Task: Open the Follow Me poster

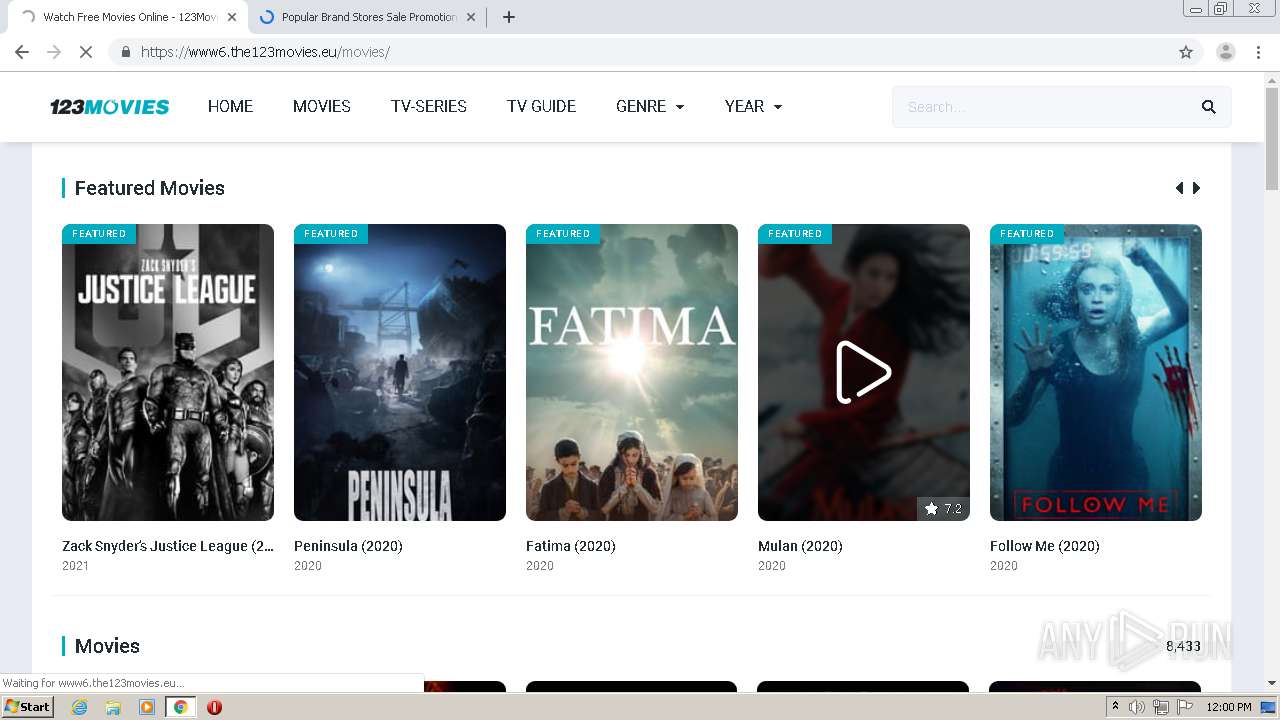Action: [1096, 372]
